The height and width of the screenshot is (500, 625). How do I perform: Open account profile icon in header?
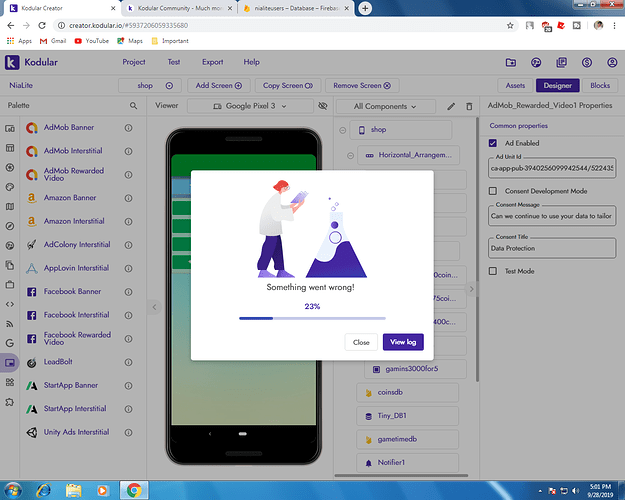click(612, 62)
